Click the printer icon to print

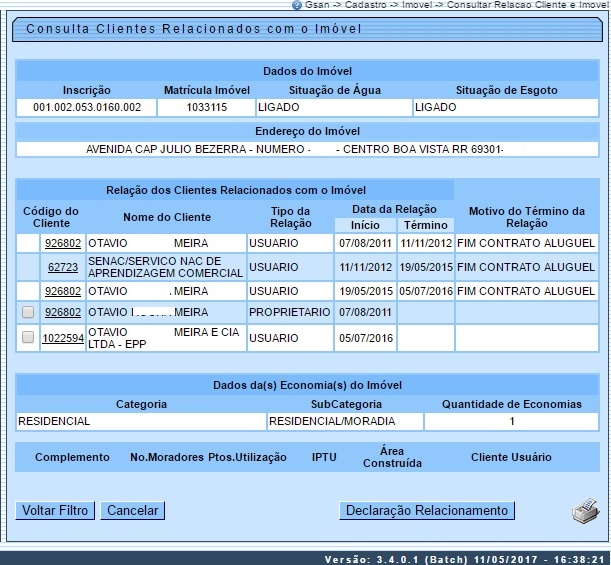click(x=584, y=511)
